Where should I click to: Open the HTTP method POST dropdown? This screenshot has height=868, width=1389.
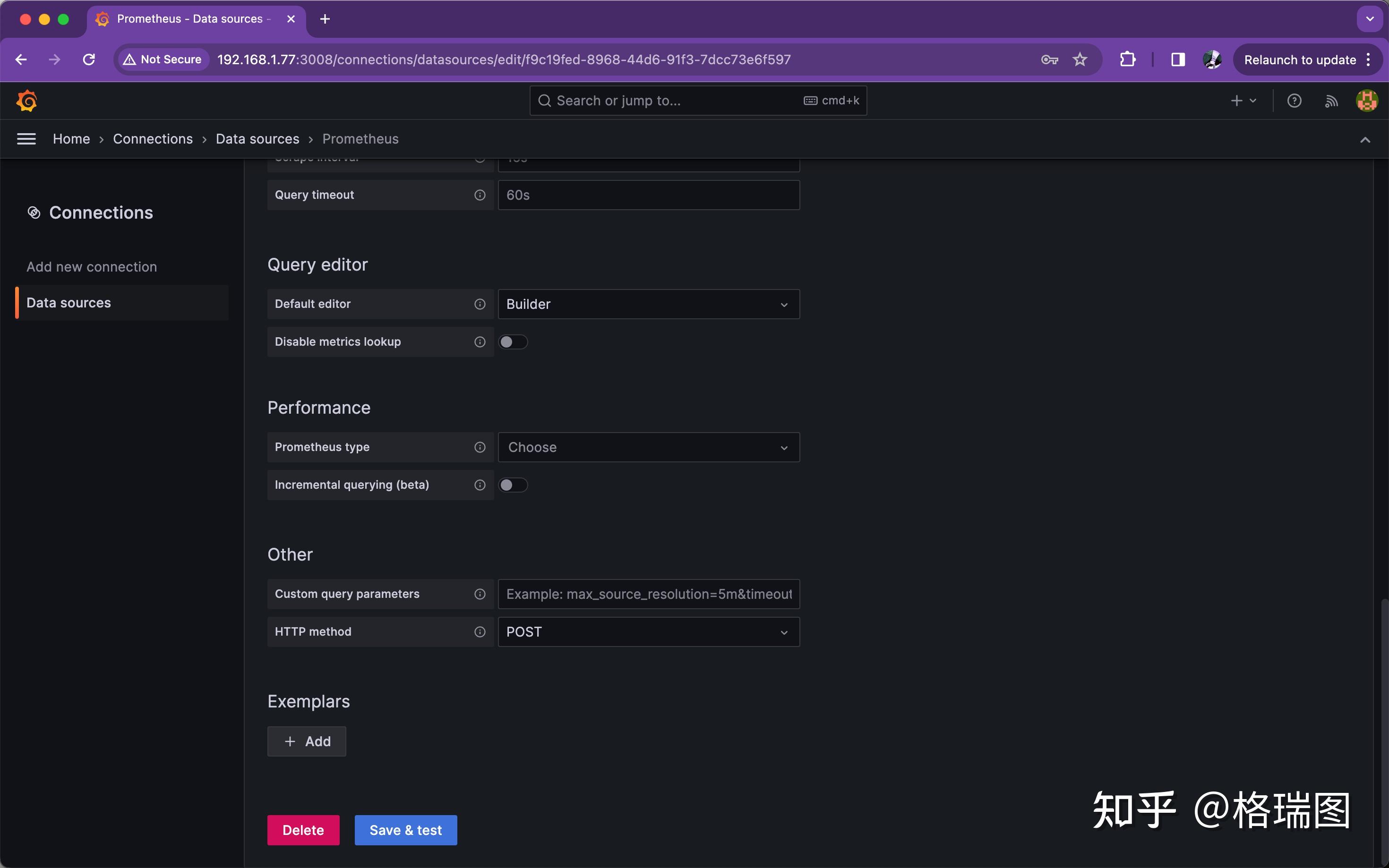pyautogui.click(x=648, y=632)
